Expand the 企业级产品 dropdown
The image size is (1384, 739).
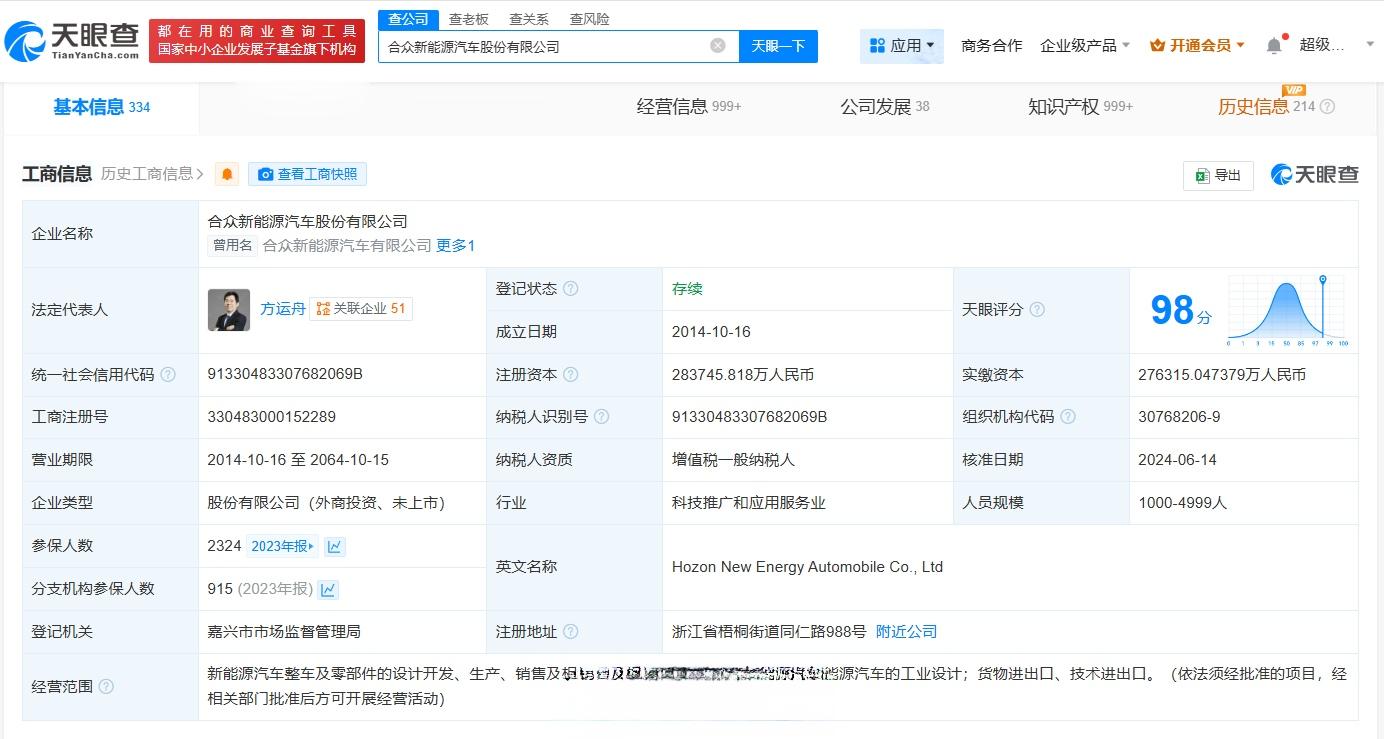coord(1085,45)
